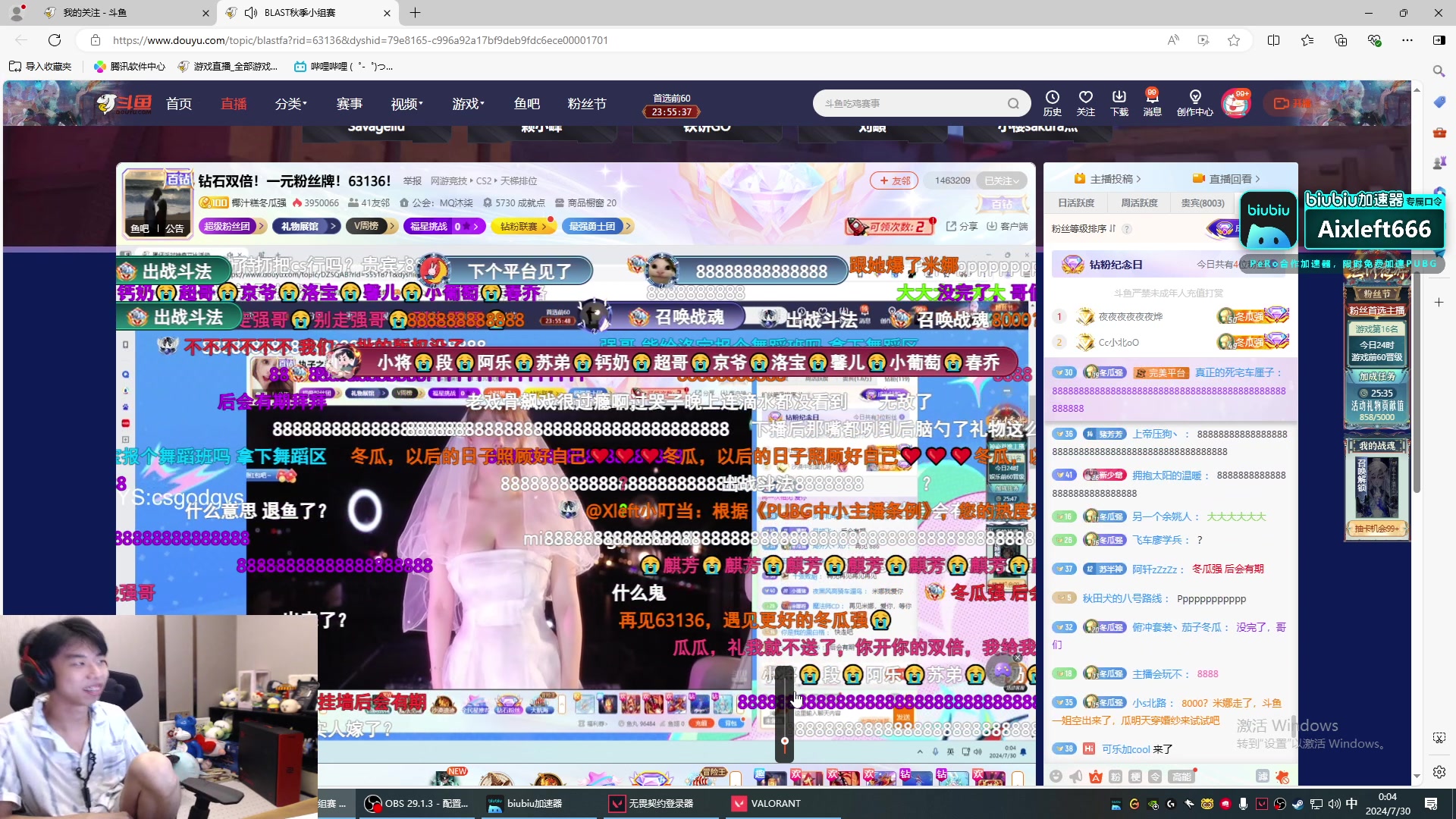Open Edge sidebar settings gear
The width and height of the screenshot is (1456, 819).
(x=1439, y=772)
